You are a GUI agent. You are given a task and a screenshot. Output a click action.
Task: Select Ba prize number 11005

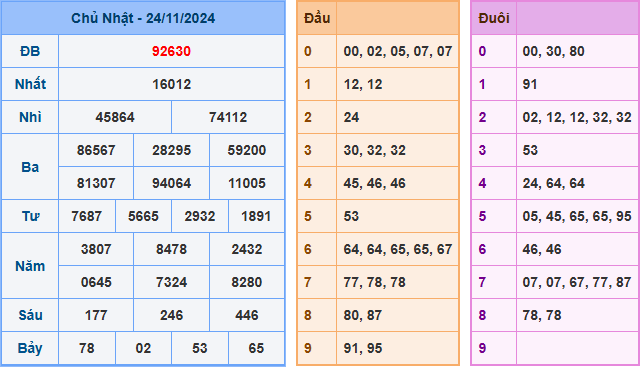click(247, 184)
